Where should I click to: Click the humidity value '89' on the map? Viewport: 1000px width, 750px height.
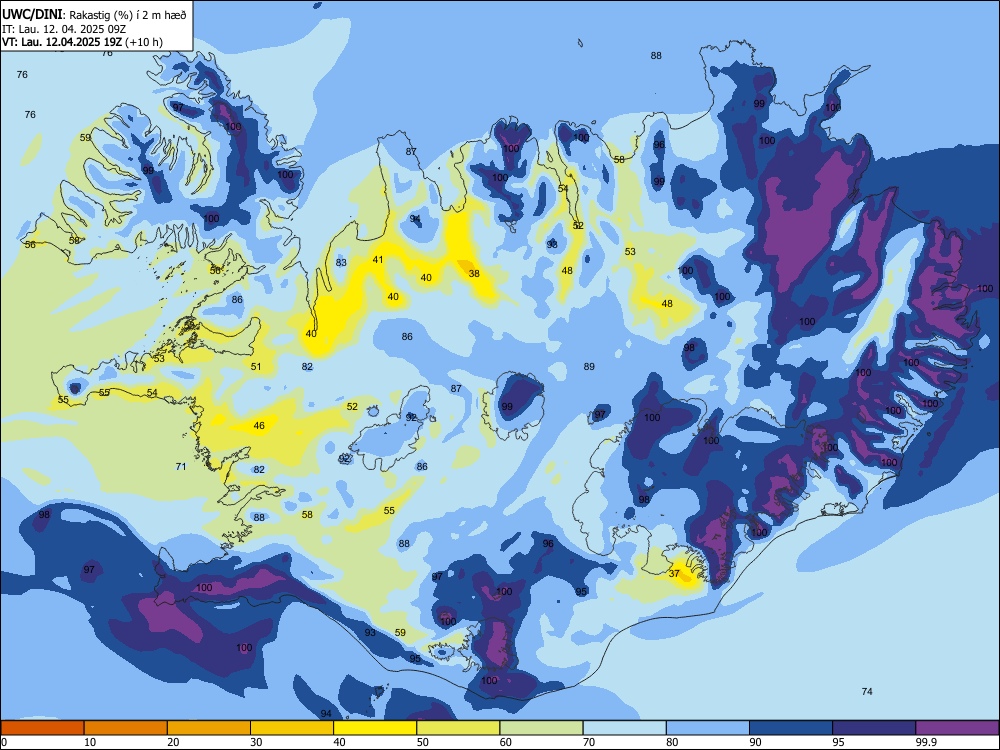click(589, 367)
